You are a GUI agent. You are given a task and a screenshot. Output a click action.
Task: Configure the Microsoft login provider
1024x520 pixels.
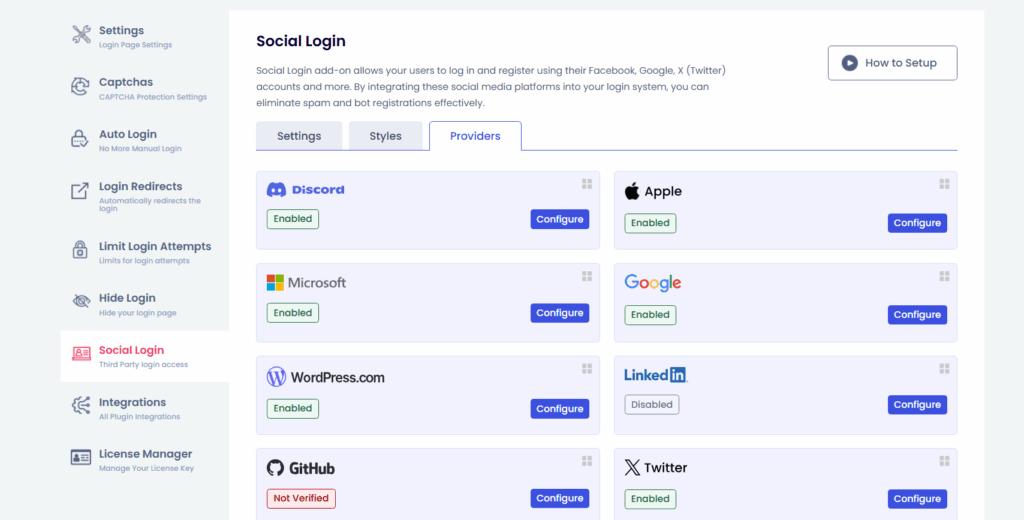(559, 313)
